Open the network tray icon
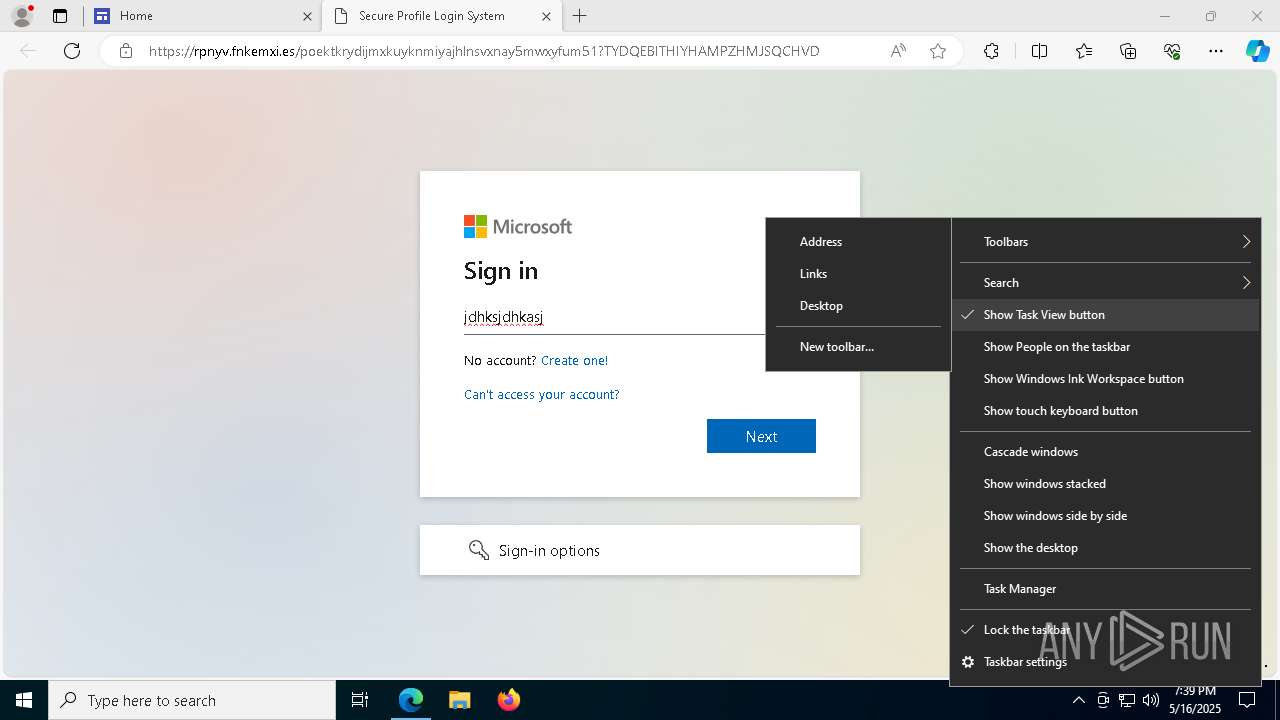This screenshot has width=1280, height=720. click(x=1127, y=700)
